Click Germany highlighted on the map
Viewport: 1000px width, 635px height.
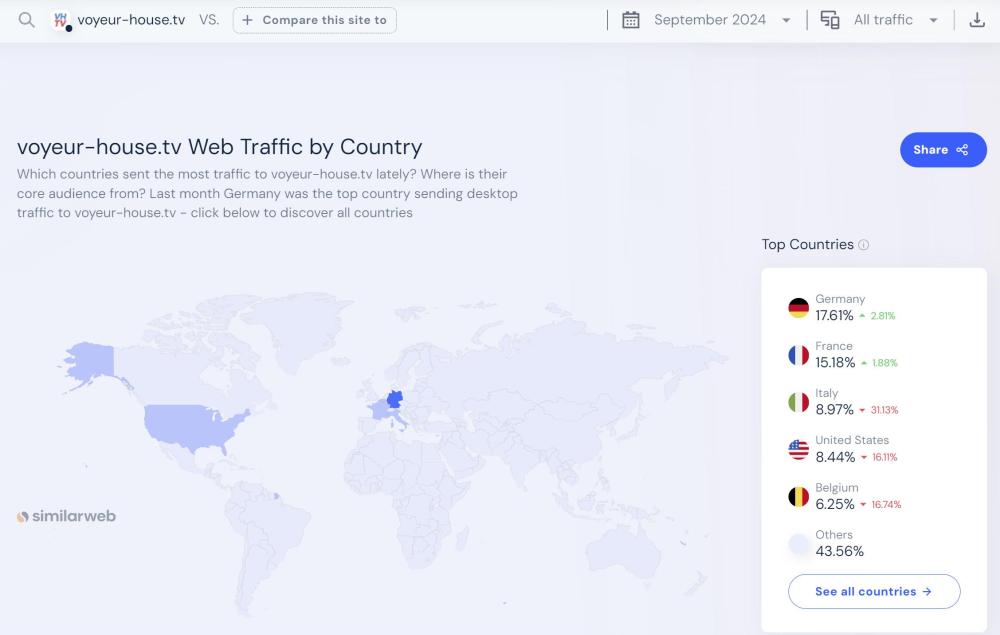395,399
